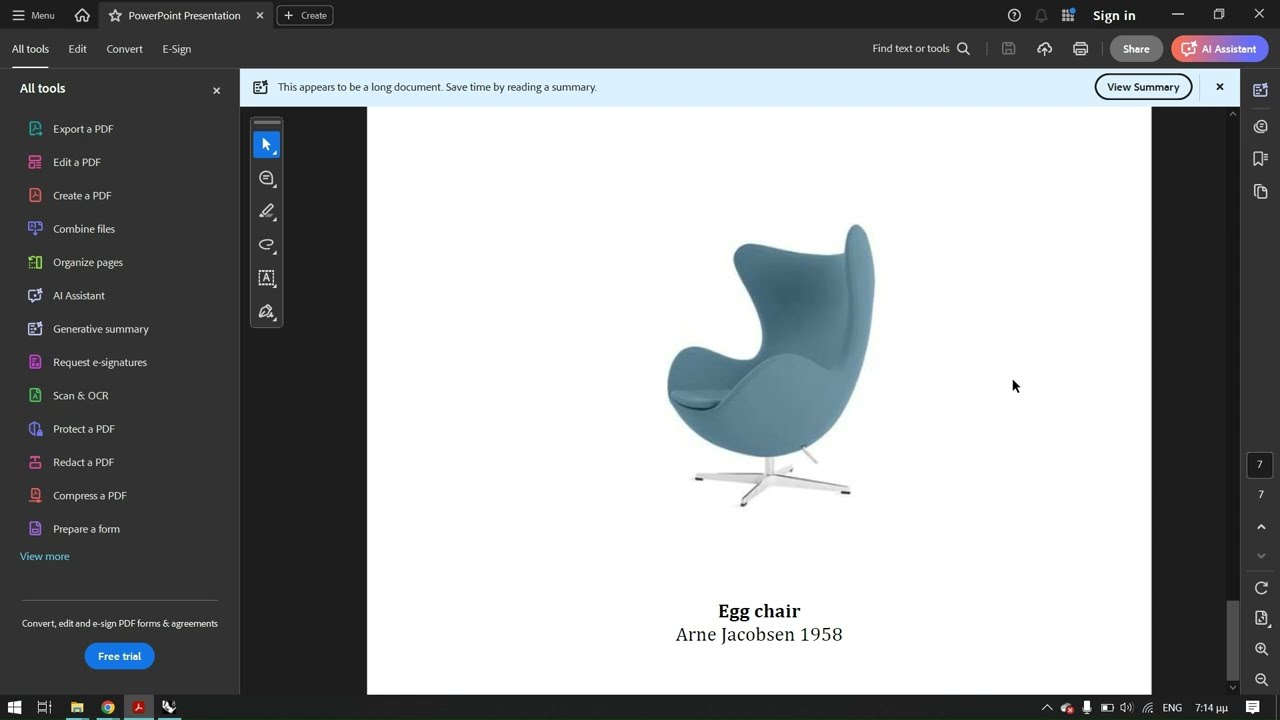Open the page display settings icon
Image resolution: width=1280 pixels, height=720 pixels.
tap(1261, 618)
